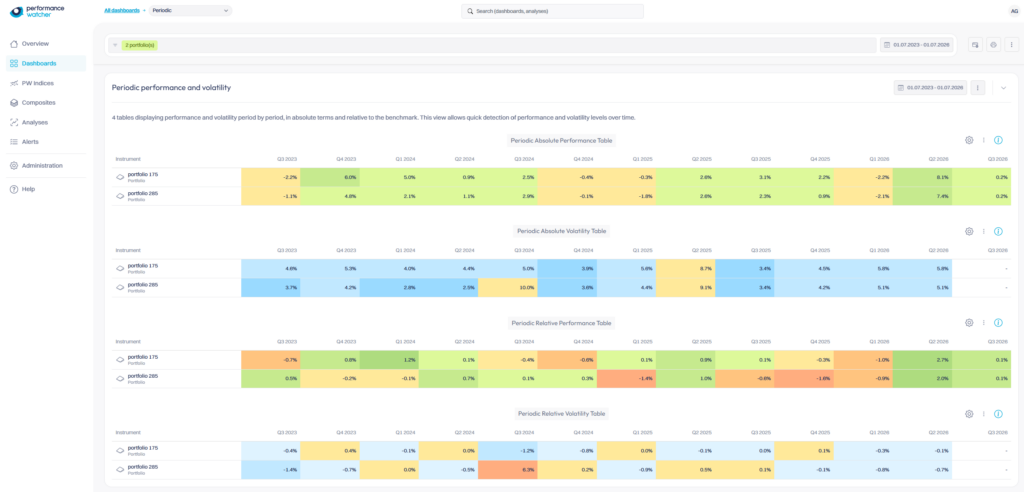The image size is (1024, 492).
Task: Open the Administration section
Action: 42,165
